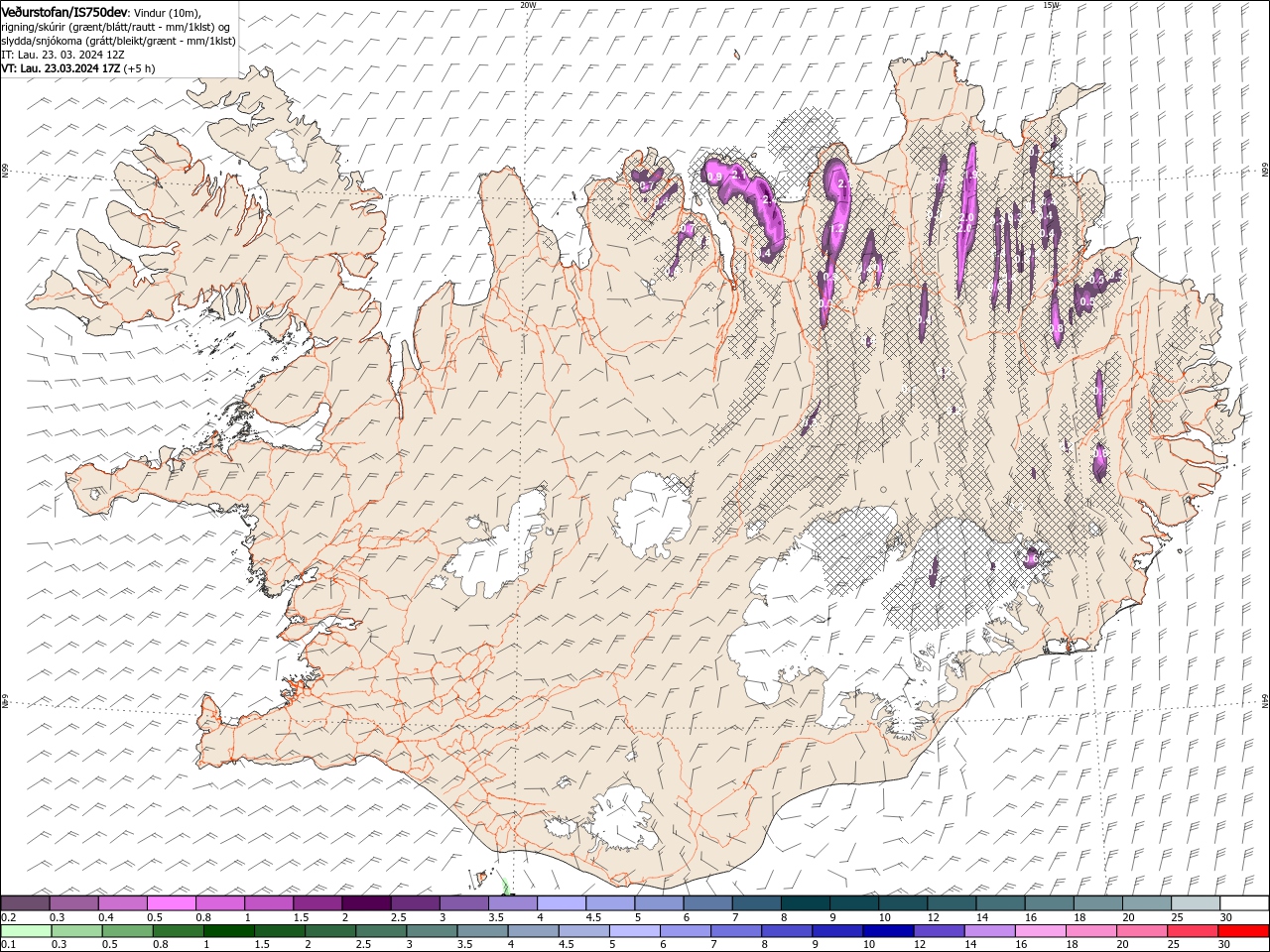
Task: Click the pale mint 0.1 rain legend swatch
Action: coord(26,931)
